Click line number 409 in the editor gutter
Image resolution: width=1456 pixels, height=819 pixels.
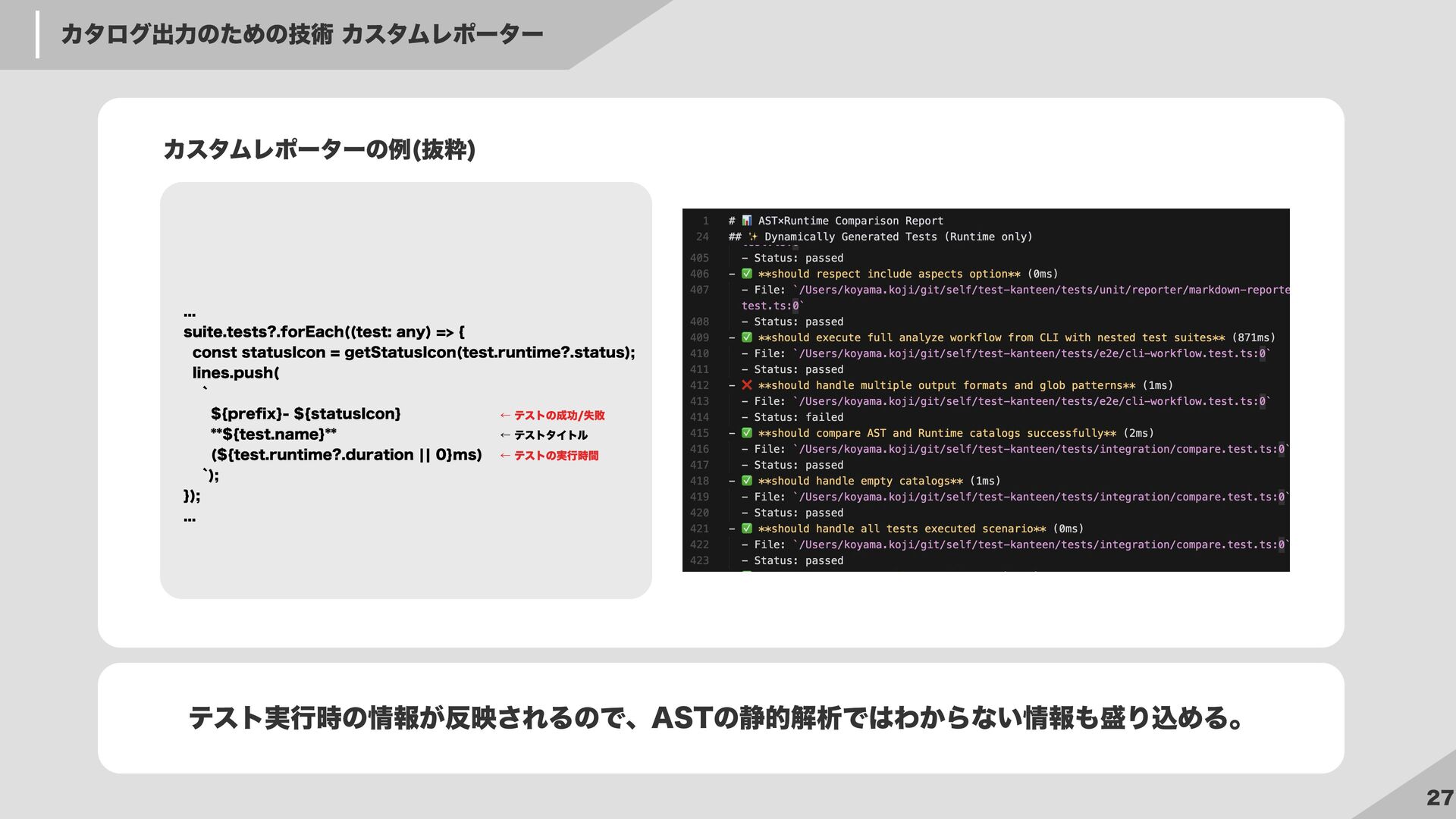pyautogui.click(x=699, y=337)
